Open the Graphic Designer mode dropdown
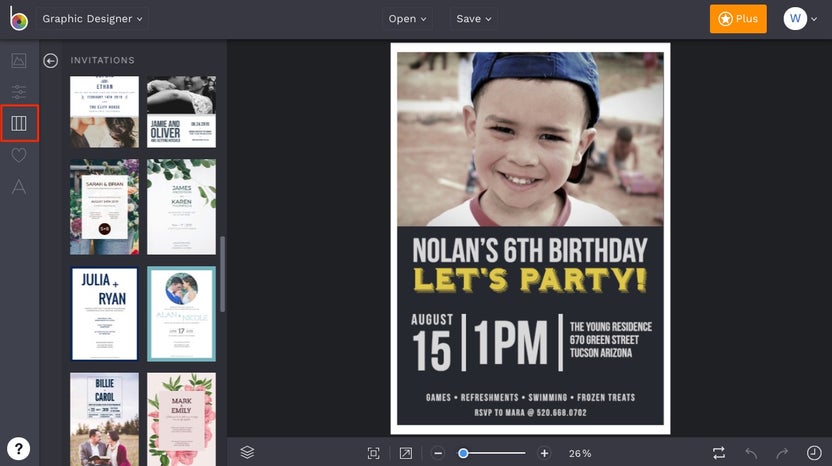Screen dimensions: 832x466 coord(92,19)
